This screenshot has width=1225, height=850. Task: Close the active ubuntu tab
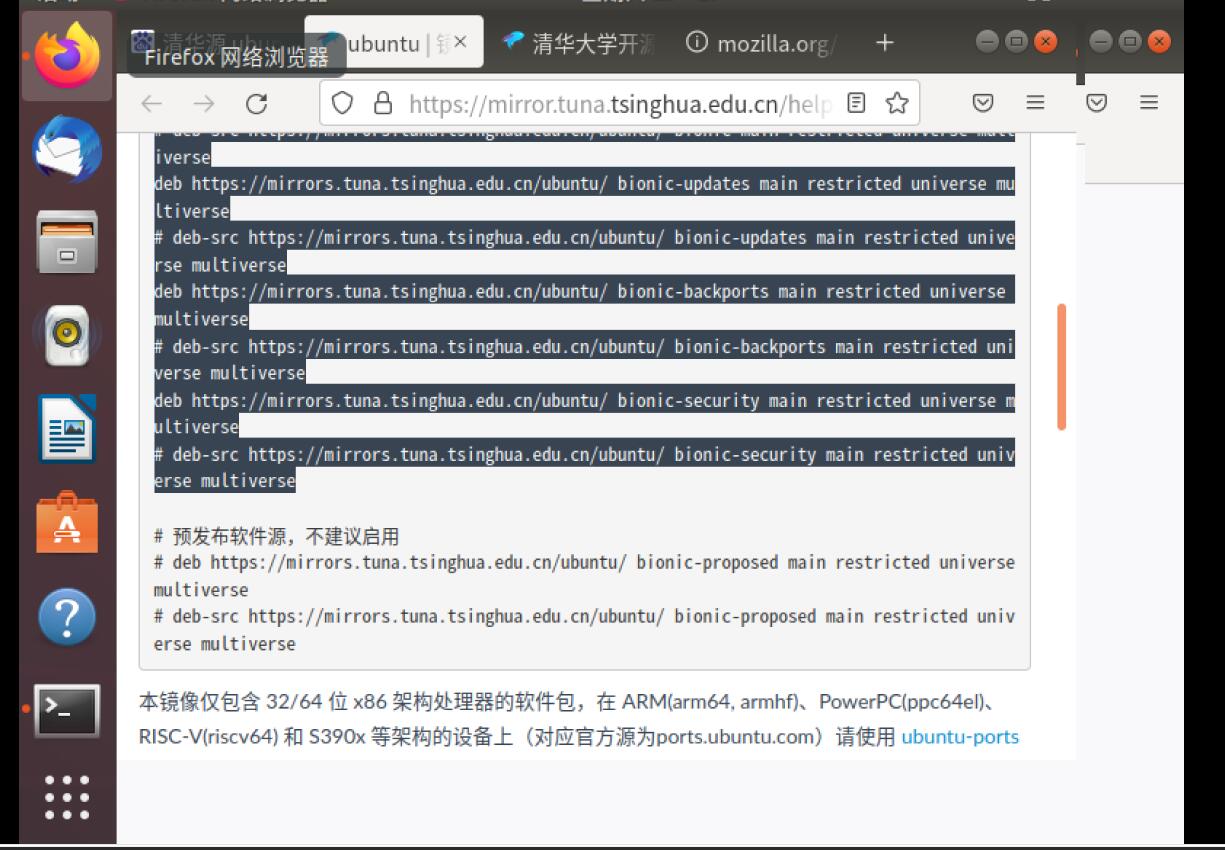460,42
